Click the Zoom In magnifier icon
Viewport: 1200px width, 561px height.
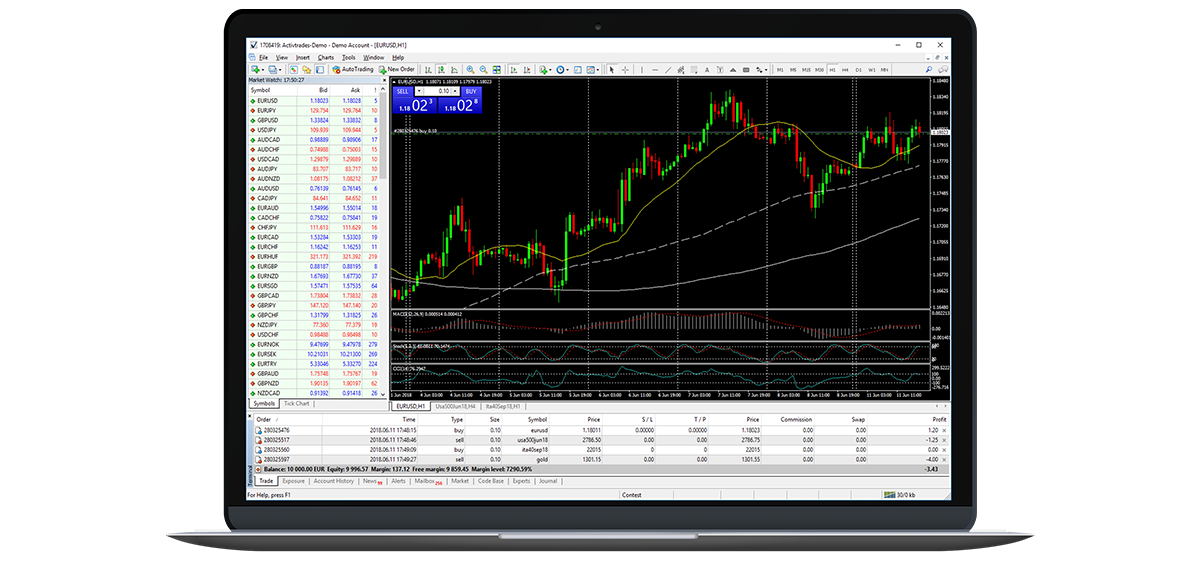(470, 70)
